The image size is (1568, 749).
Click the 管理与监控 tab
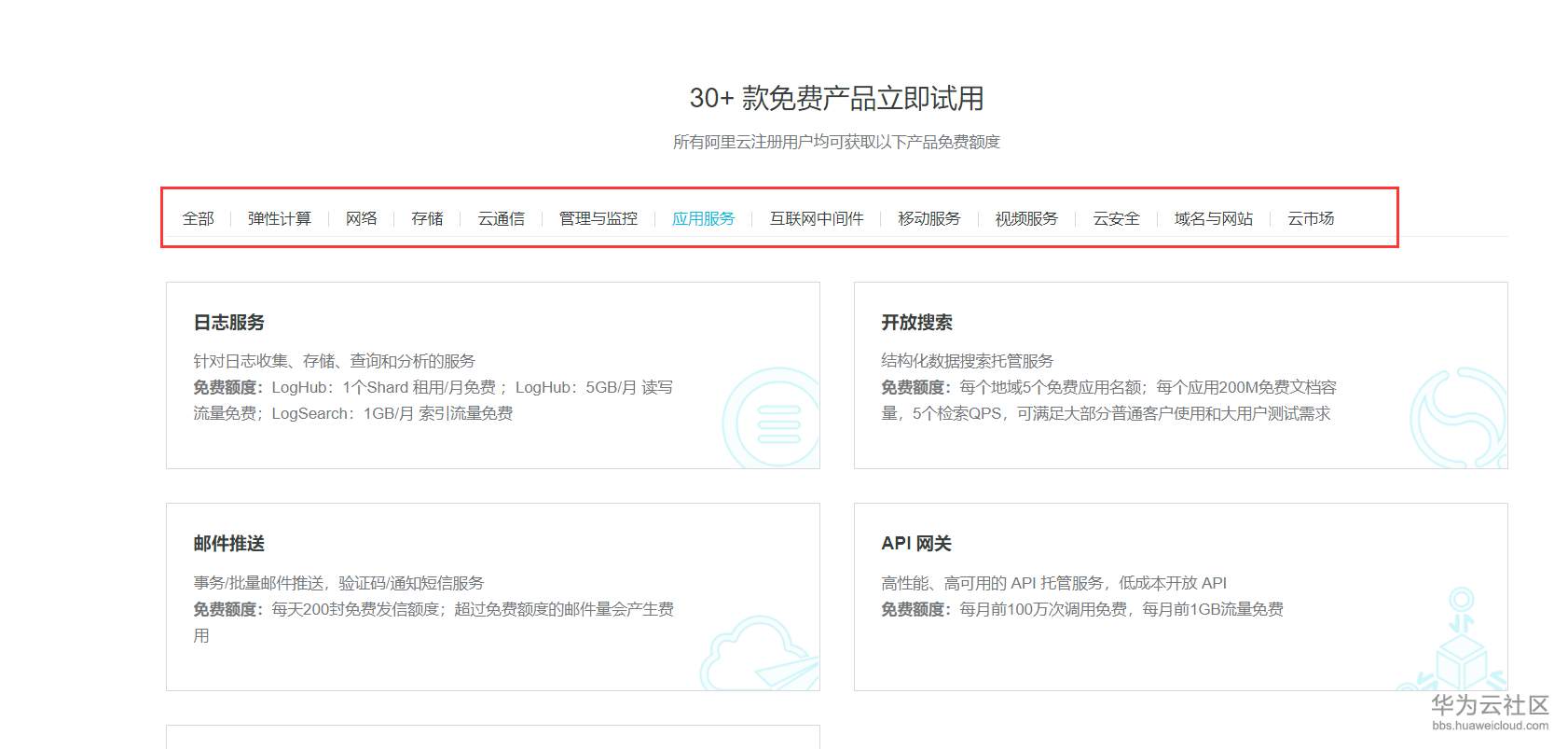coord(598,218)
